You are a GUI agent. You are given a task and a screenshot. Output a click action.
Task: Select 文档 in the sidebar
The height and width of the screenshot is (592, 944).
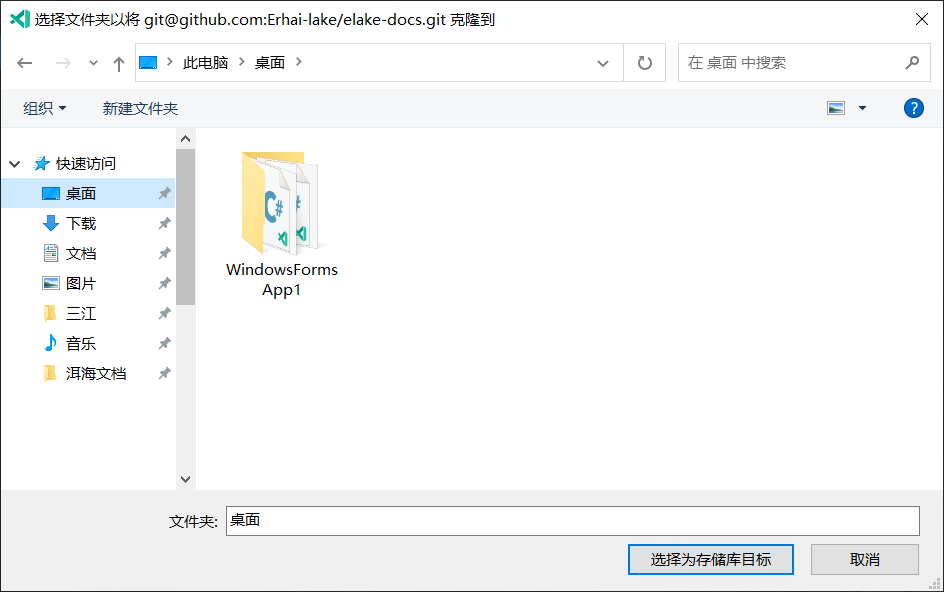81,253
